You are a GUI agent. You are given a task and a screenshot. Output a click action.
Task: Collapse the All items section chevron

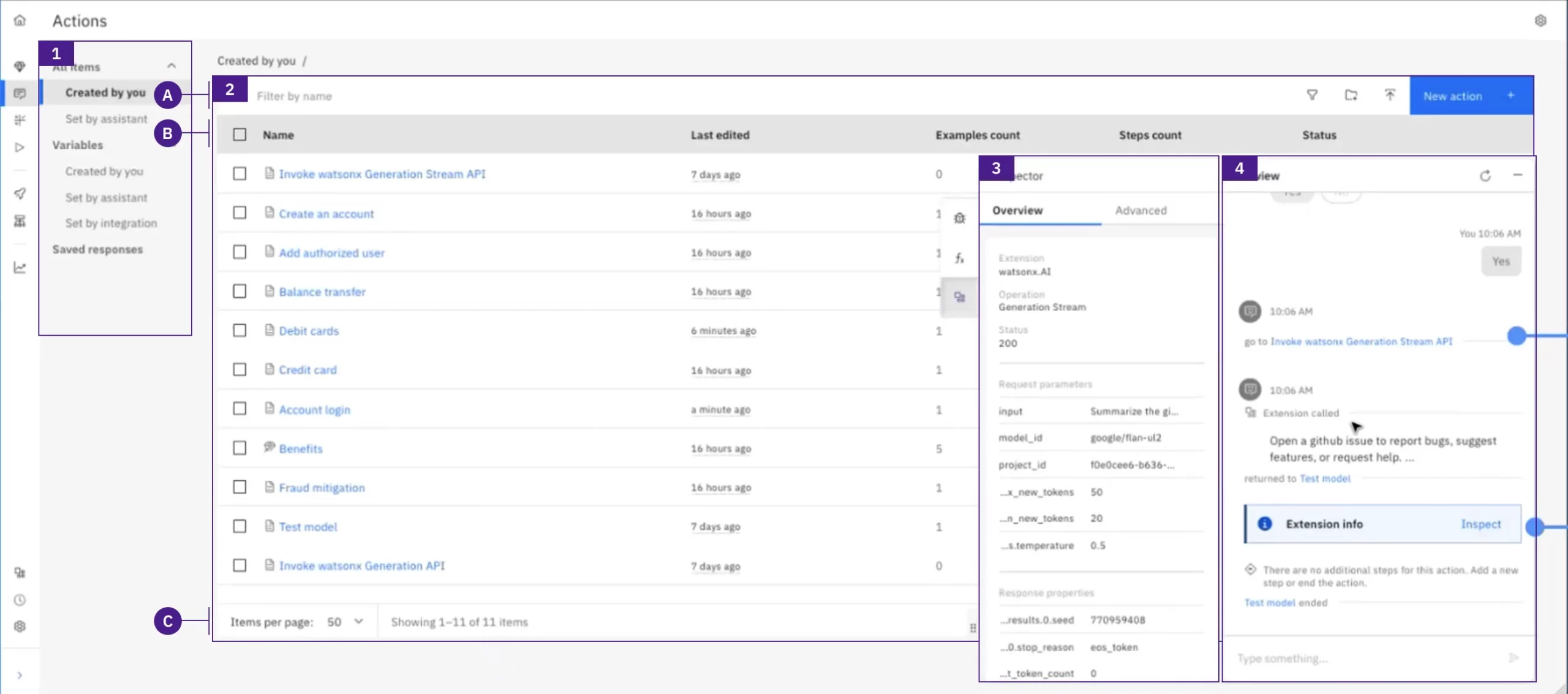[x=171, y=66]
